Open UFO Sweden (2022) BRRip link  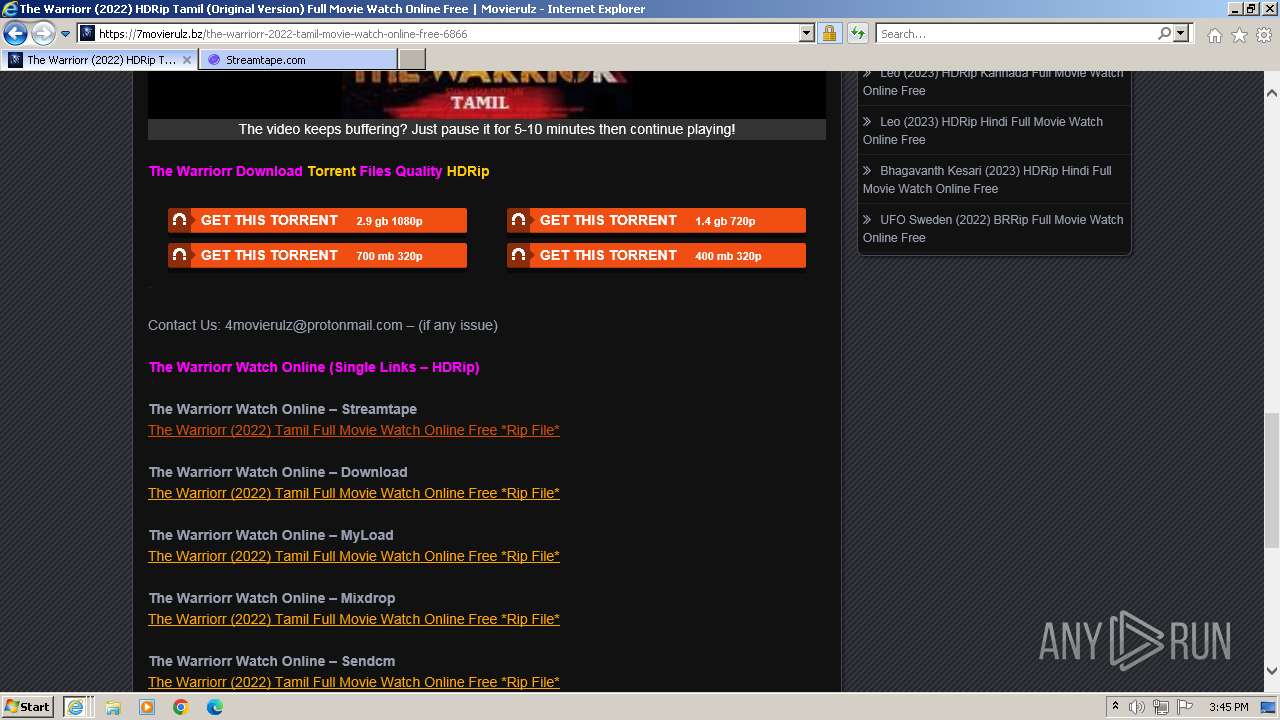pyautogui.click(x=993, y=228)
